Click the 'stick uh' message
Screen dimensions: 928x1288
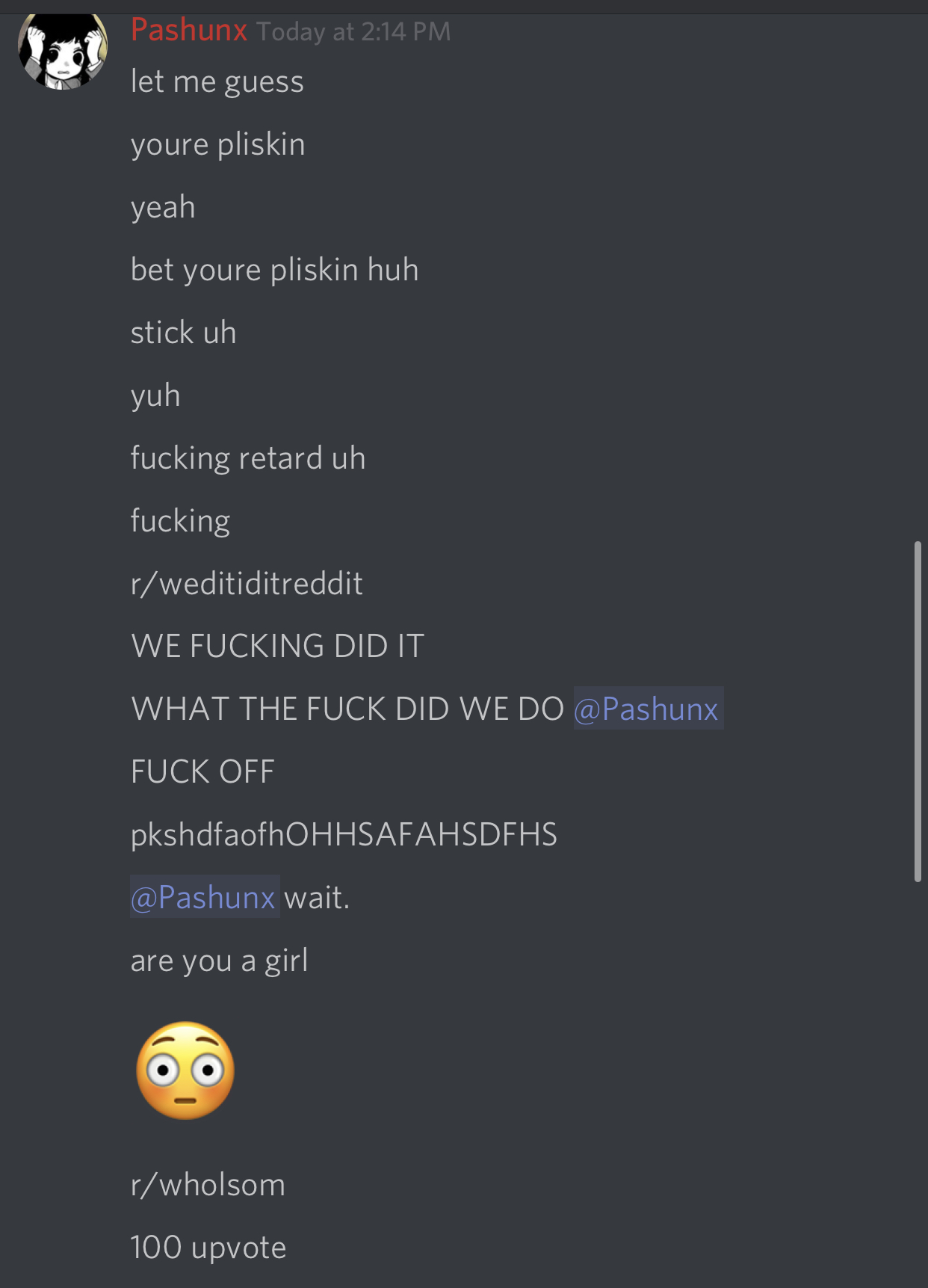pyautogui.click(x=184, y=333)
